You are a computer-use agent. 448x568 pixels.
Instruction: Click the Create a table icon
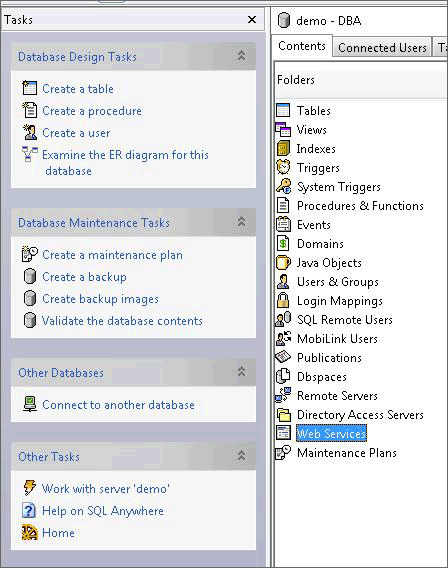pyautogui.click(x=29, y=88)
